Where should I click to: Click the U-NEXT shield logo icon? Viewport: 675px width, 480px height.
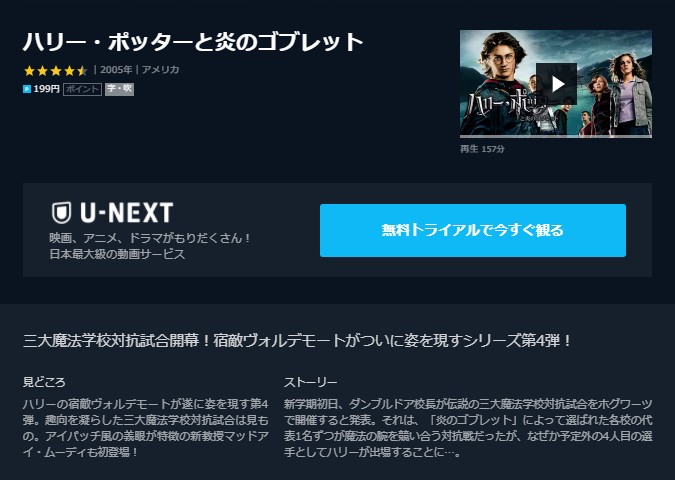[61, 213]
